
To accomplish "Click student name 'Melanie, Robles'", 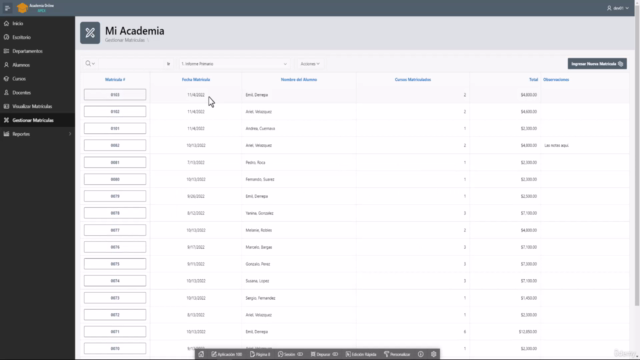I will (258, 230).
